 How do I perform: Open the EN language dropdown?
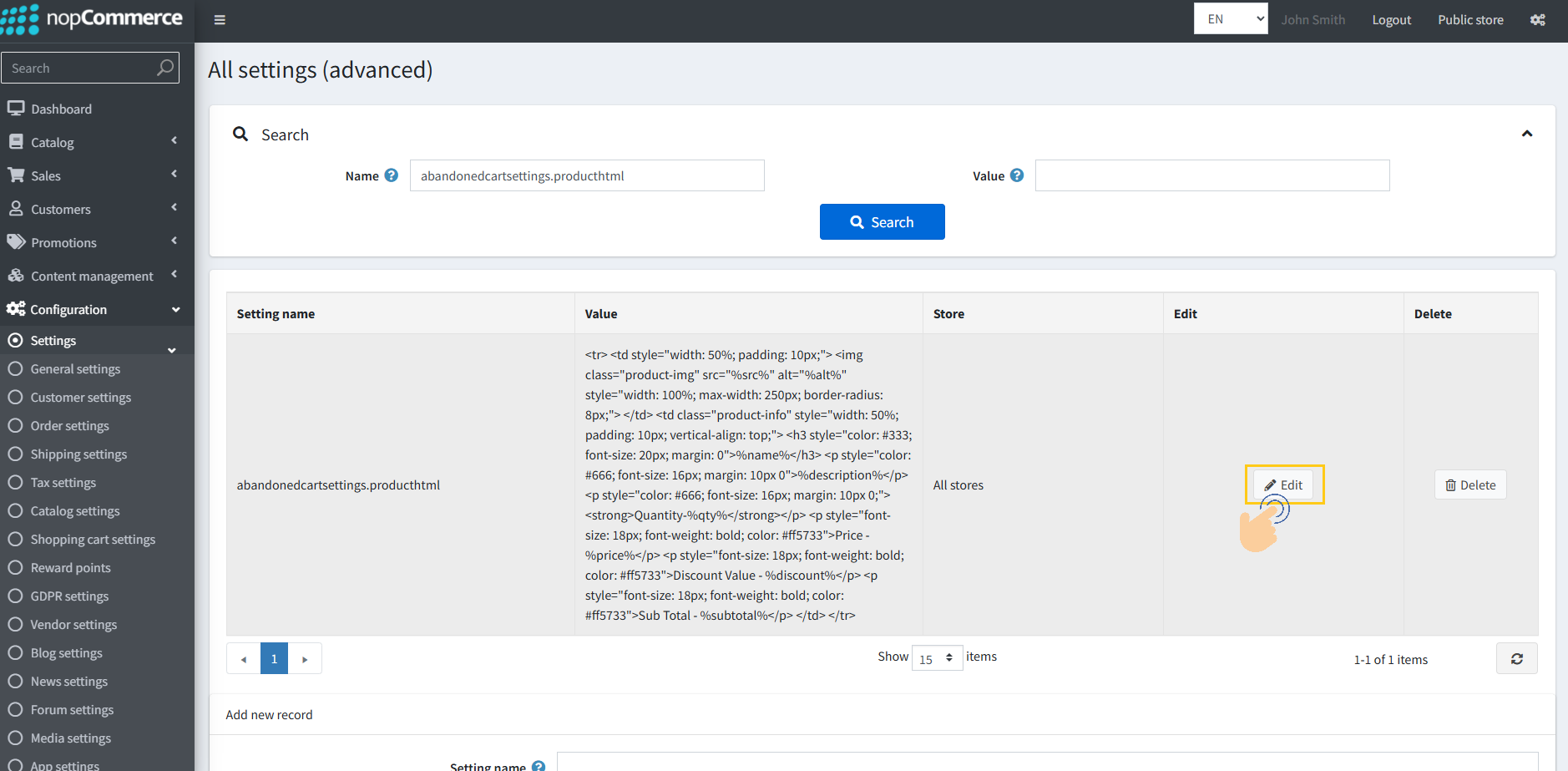click(x=1230, y=19)
